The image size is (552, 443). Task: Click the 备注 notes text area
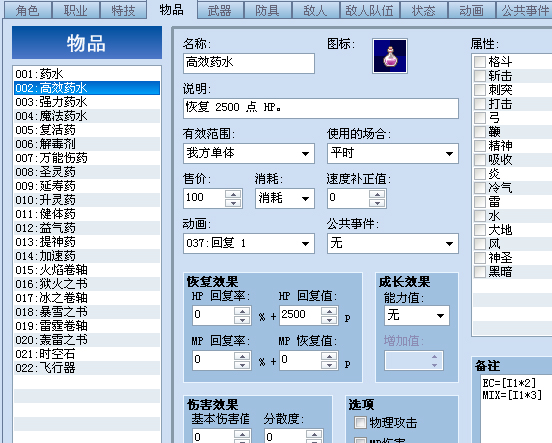516,408
